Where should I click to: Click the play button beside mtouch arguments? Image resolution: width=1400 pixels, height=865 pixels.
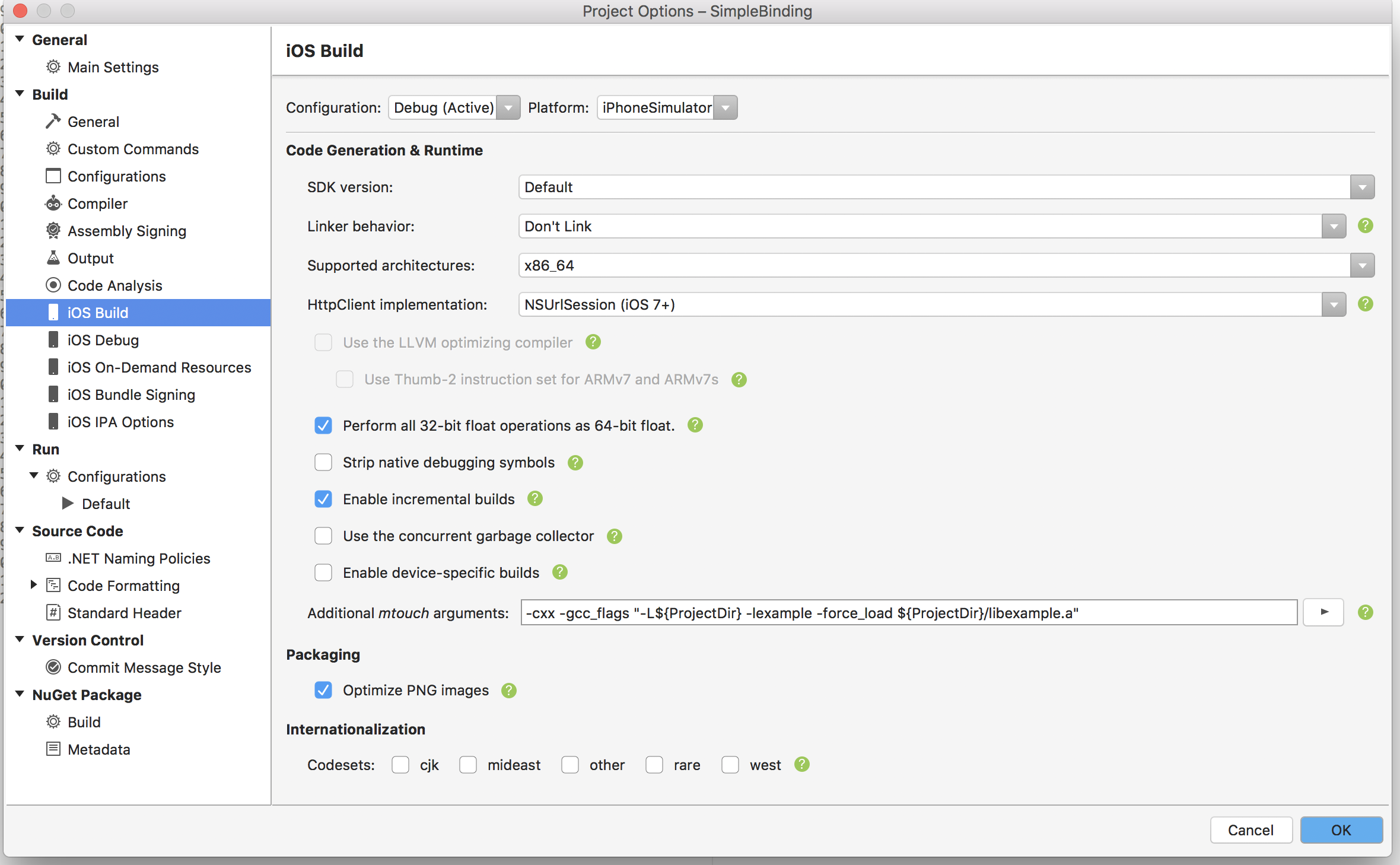[1323, 612]
